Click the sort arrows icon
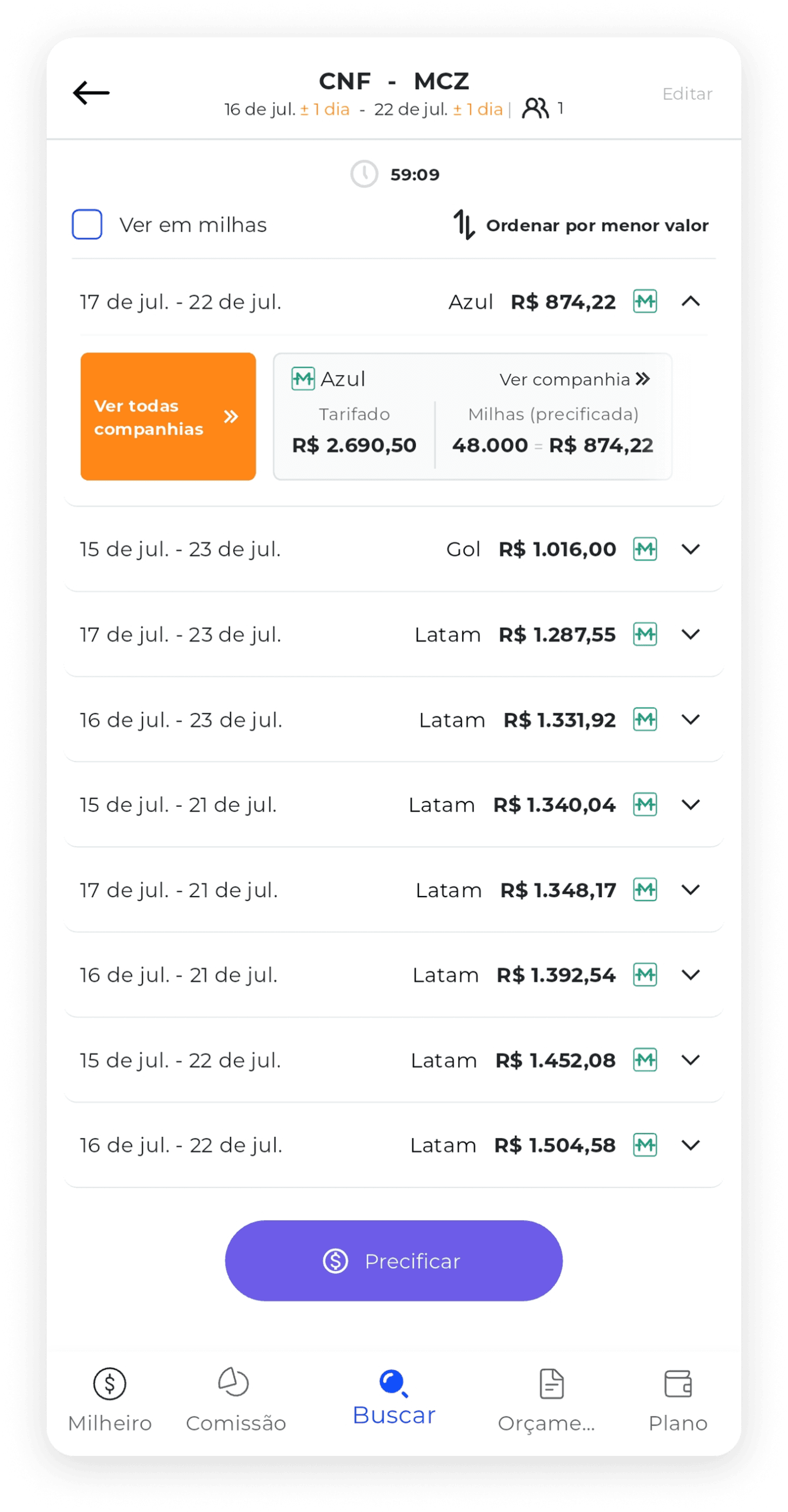Viewport: 788px width, 1512px height. [464, 225]
